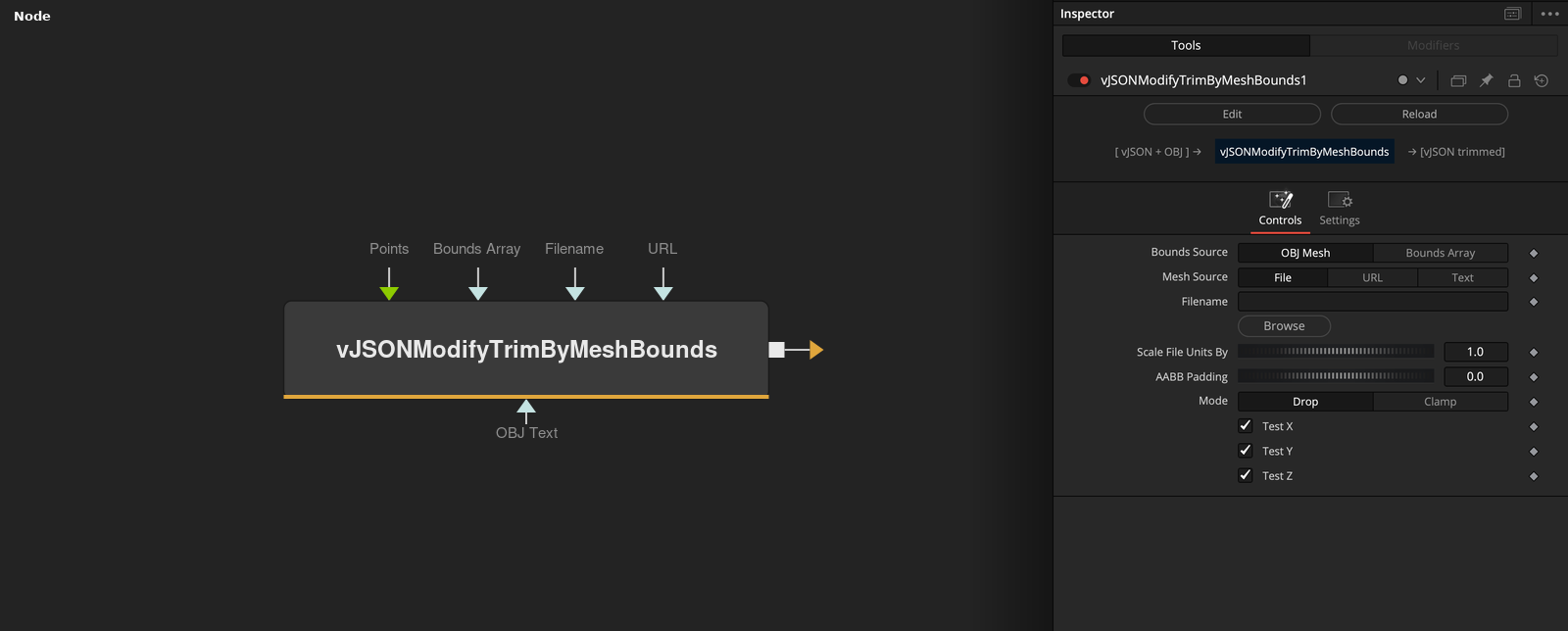Click the AABB Padding value 0.0

1475,376
